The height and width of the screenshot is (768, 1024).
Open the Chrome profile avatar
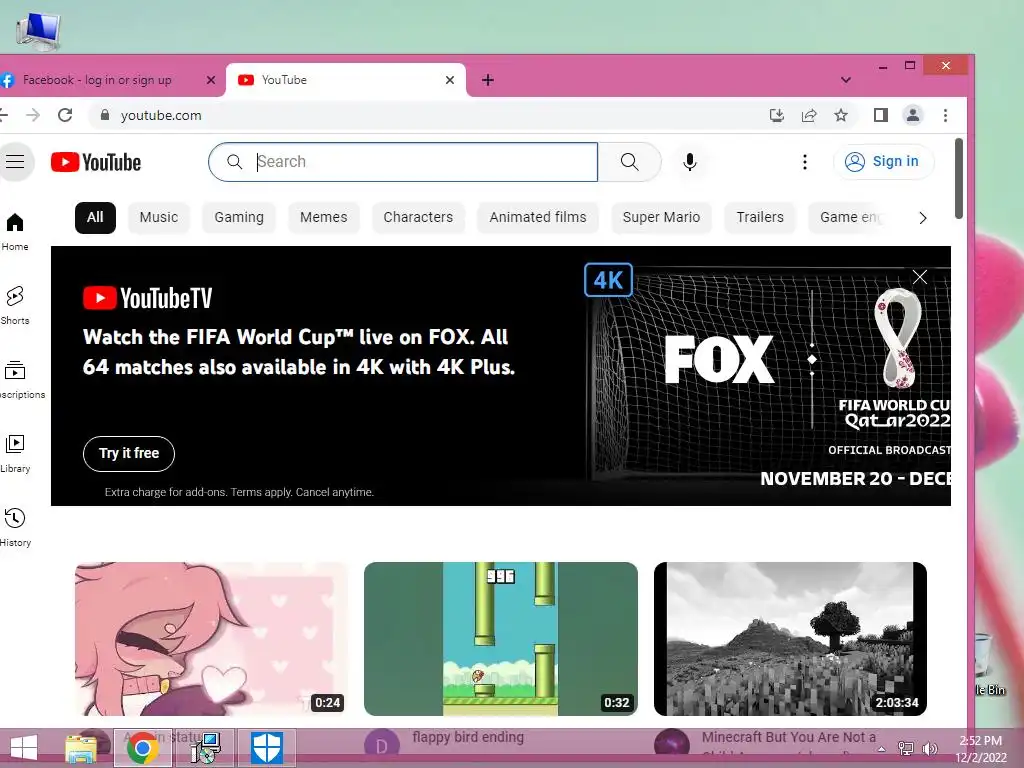pyautogui.click(x=912, y=115)
